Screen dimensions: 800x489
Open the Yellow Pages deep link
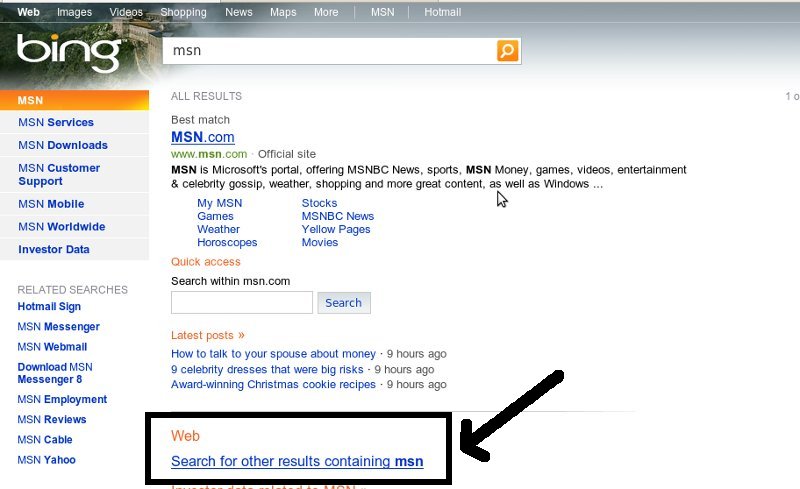pos(336,230)
